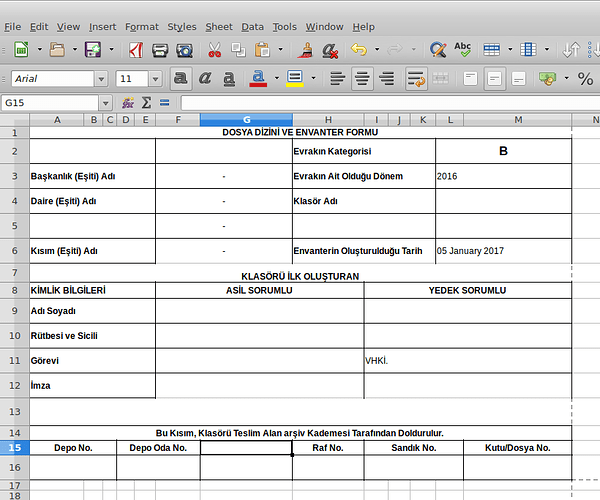This screenshot has height=500, width=600.
Task: Click the equals Function icon
Action: click(165, 103)
